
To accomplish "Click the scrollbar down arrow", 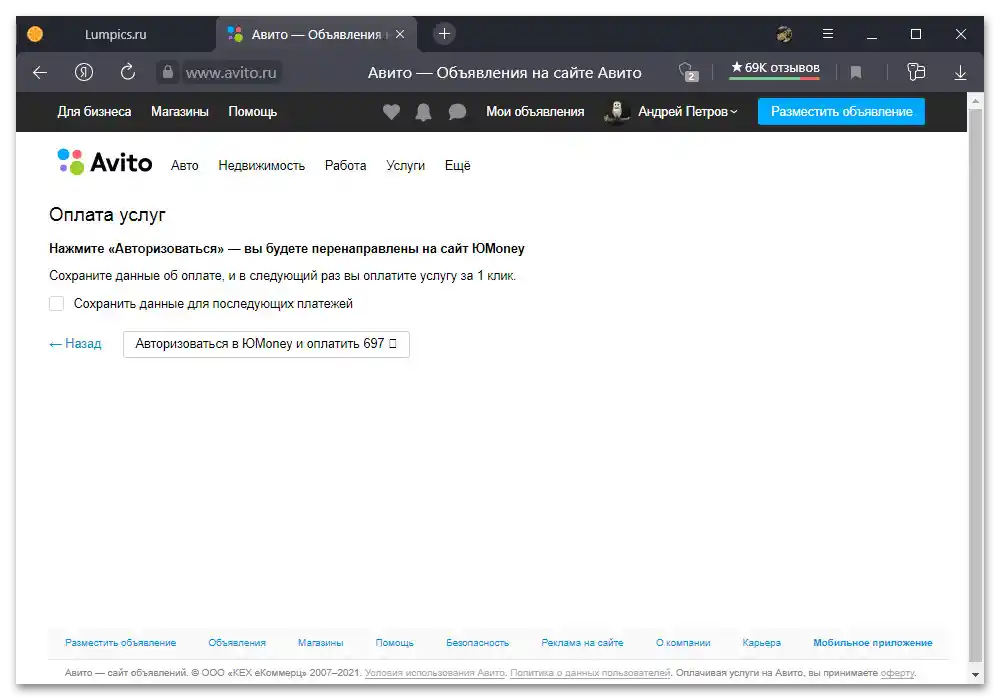I will coord(975,674).
